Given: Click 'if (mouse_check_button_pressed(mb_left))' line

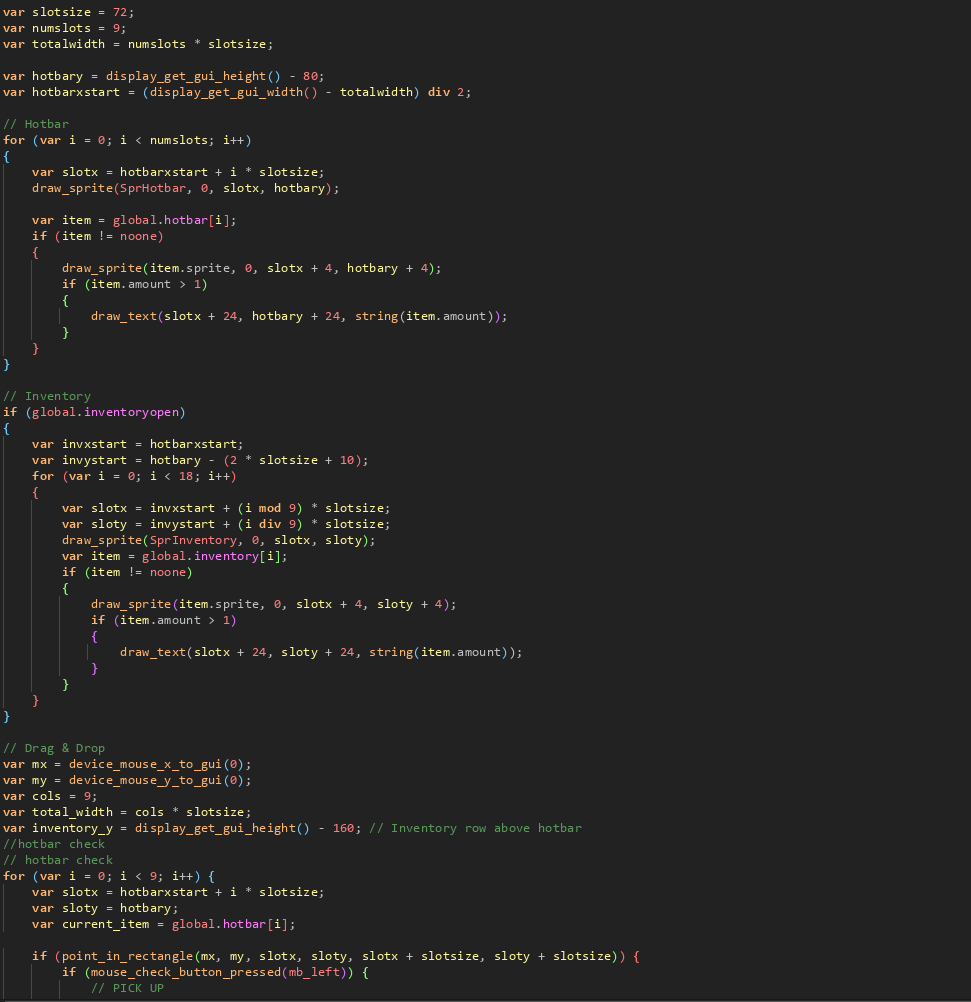Looking at the screenshot, I should 215,972.
